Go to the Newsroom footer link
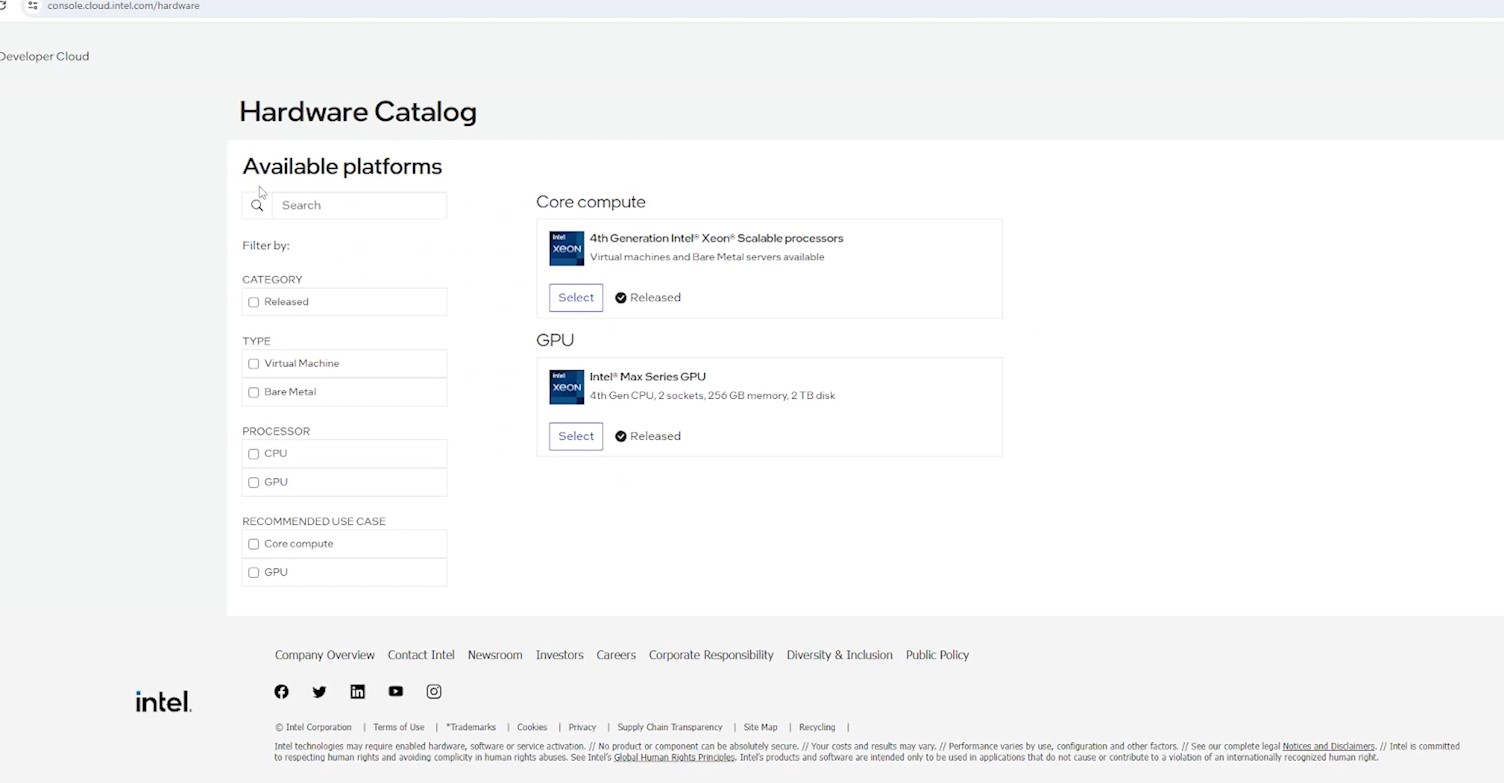Image resolution: width=1504 pixels, height=783 pixels. coord(495,655)
